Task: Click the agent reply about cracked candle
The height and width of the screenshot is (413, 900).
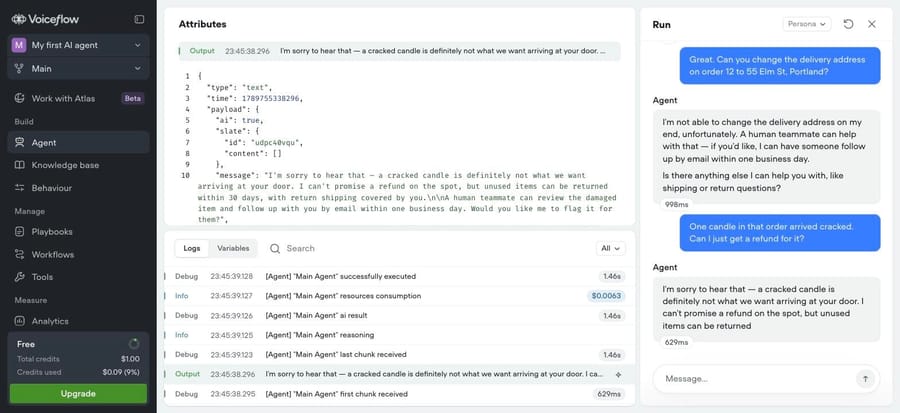Action: pos(767,308)
